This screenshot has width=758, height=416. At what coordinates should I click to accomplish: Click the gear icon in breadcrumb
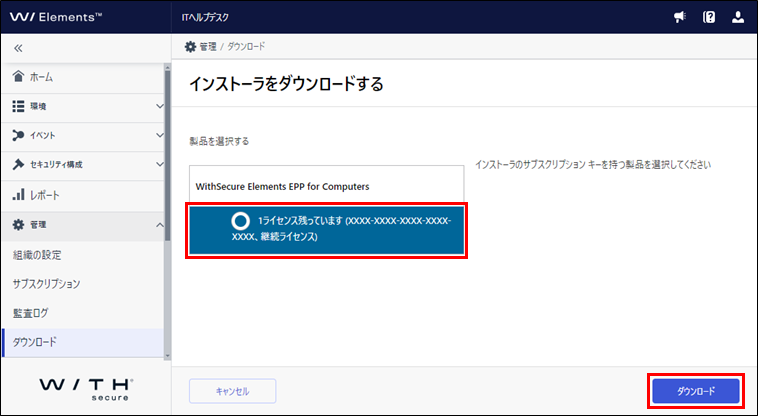(190, 46)
